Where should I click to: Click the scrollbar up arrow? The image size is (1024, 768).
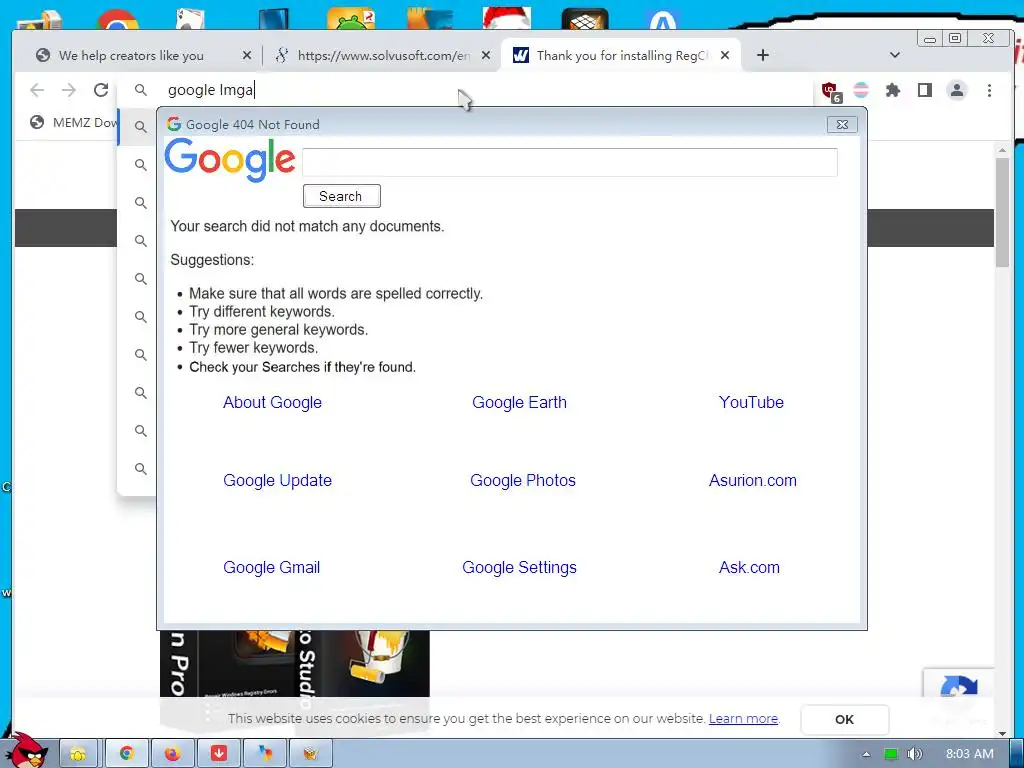[x=1002, y=150]
